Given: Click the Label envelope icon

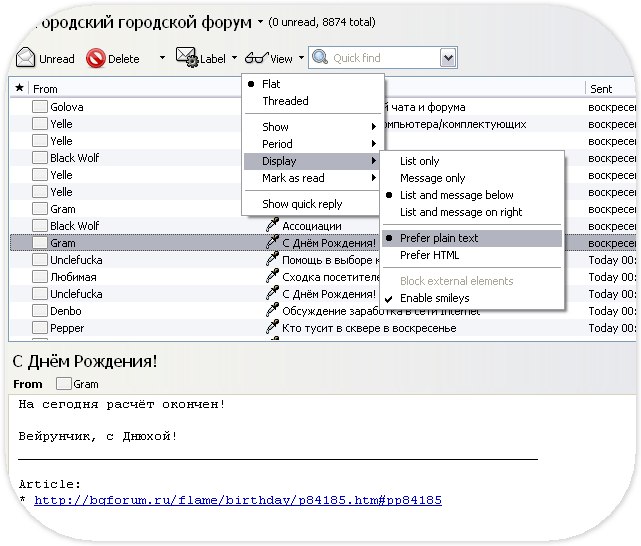Looking at the screenshot, I should tap(187, 58).
